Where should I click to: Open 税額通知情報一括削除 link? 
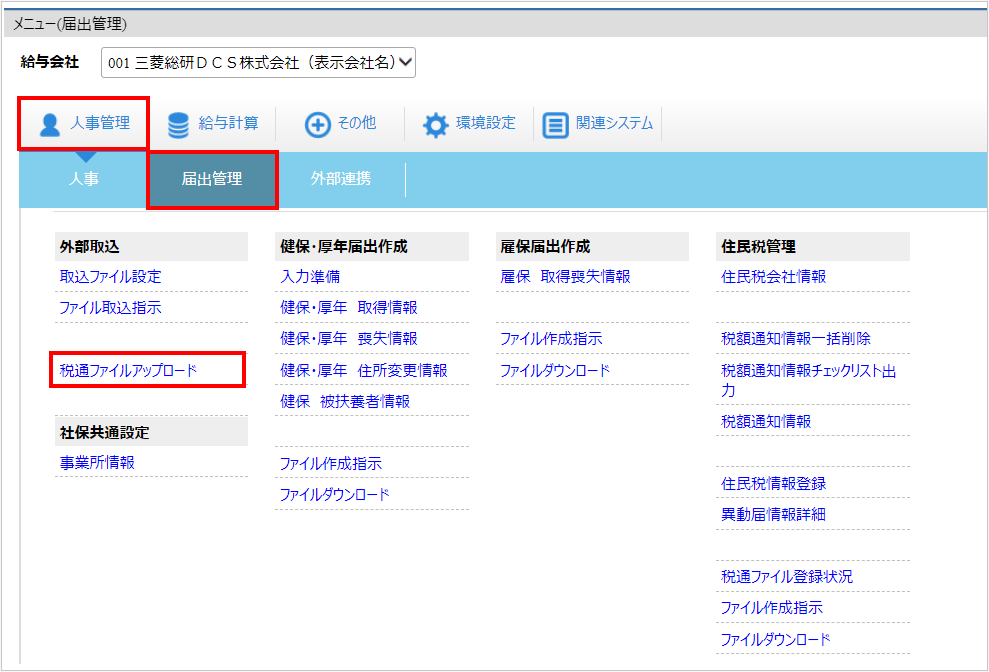(796, 338)
